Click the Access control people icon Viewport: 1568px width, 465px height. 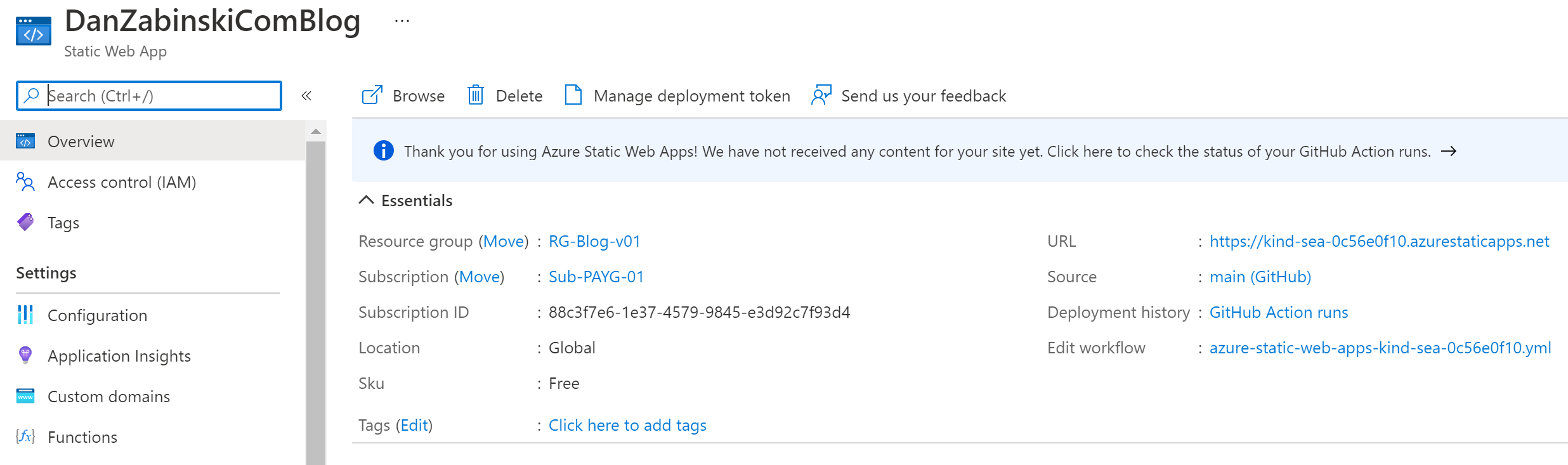(x=25, y=181)
